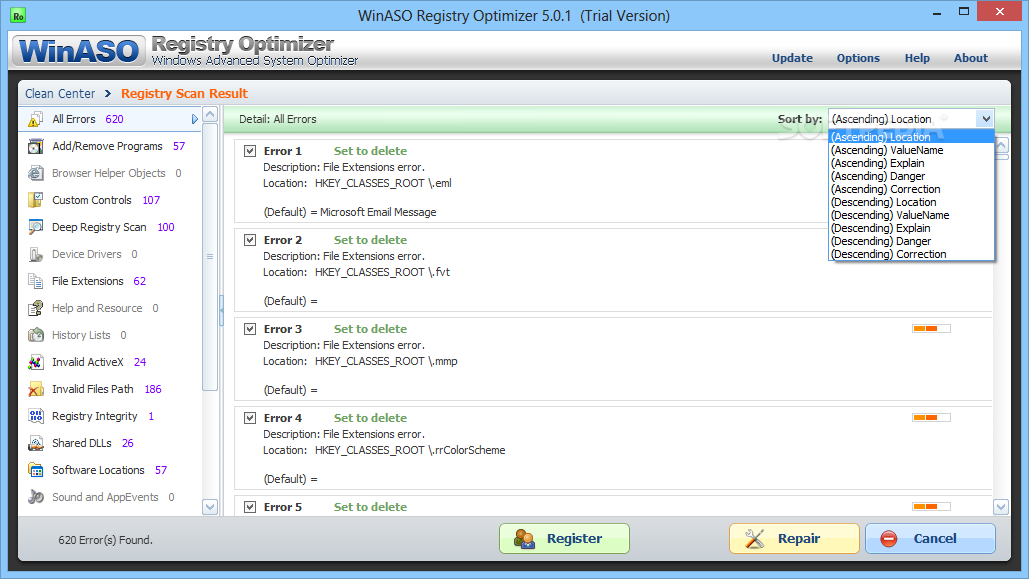1029x579 pixels.
Task: Open the About menu
Action: tap(971, 58)
